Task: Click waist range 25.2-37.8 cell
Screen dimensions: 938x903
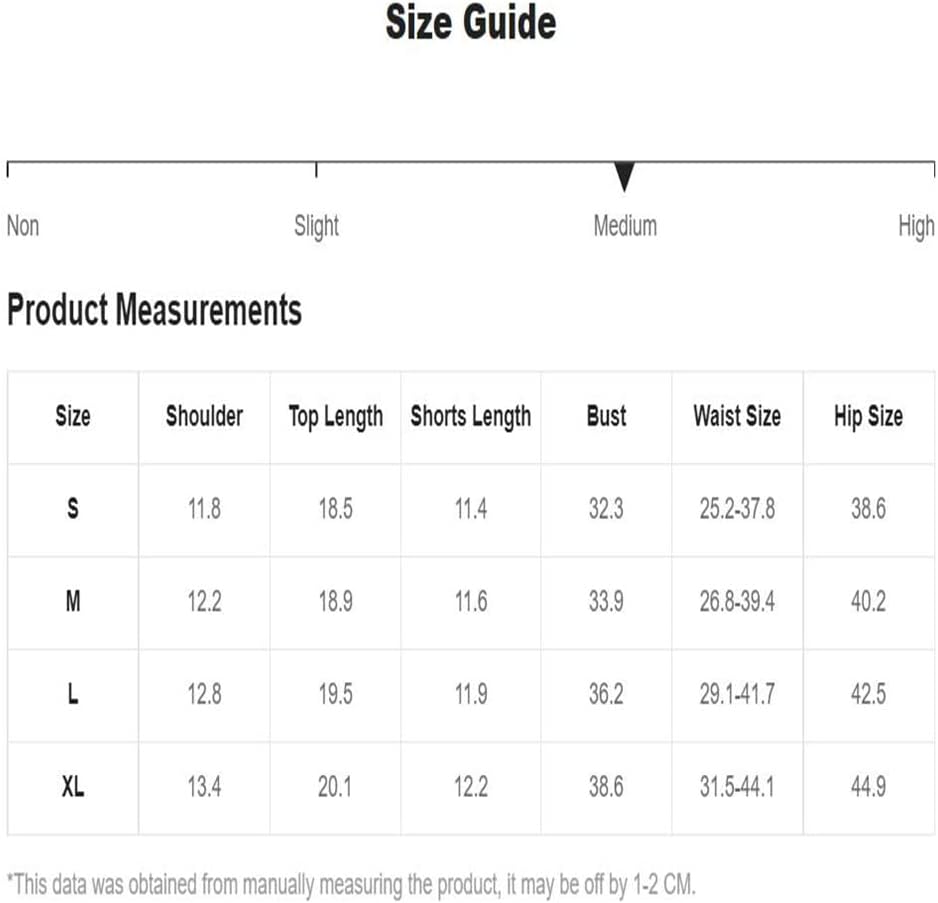Action: [x=737, y=509]
